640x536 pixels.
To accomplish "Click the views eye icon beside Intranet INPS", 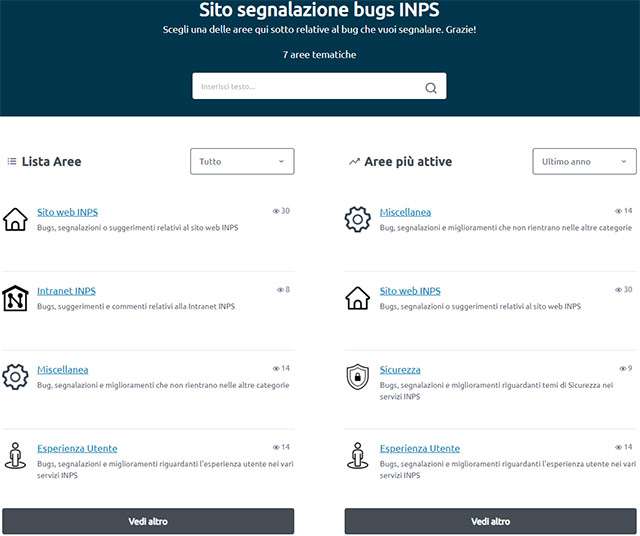I will (280, 290).
